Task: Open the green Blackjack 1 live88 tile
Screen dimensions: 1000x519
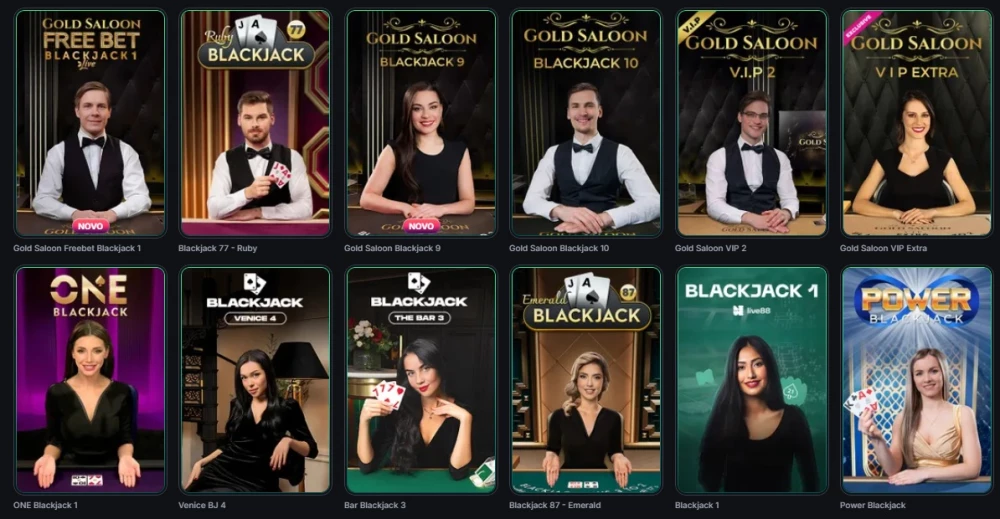Action: (751, 380)
